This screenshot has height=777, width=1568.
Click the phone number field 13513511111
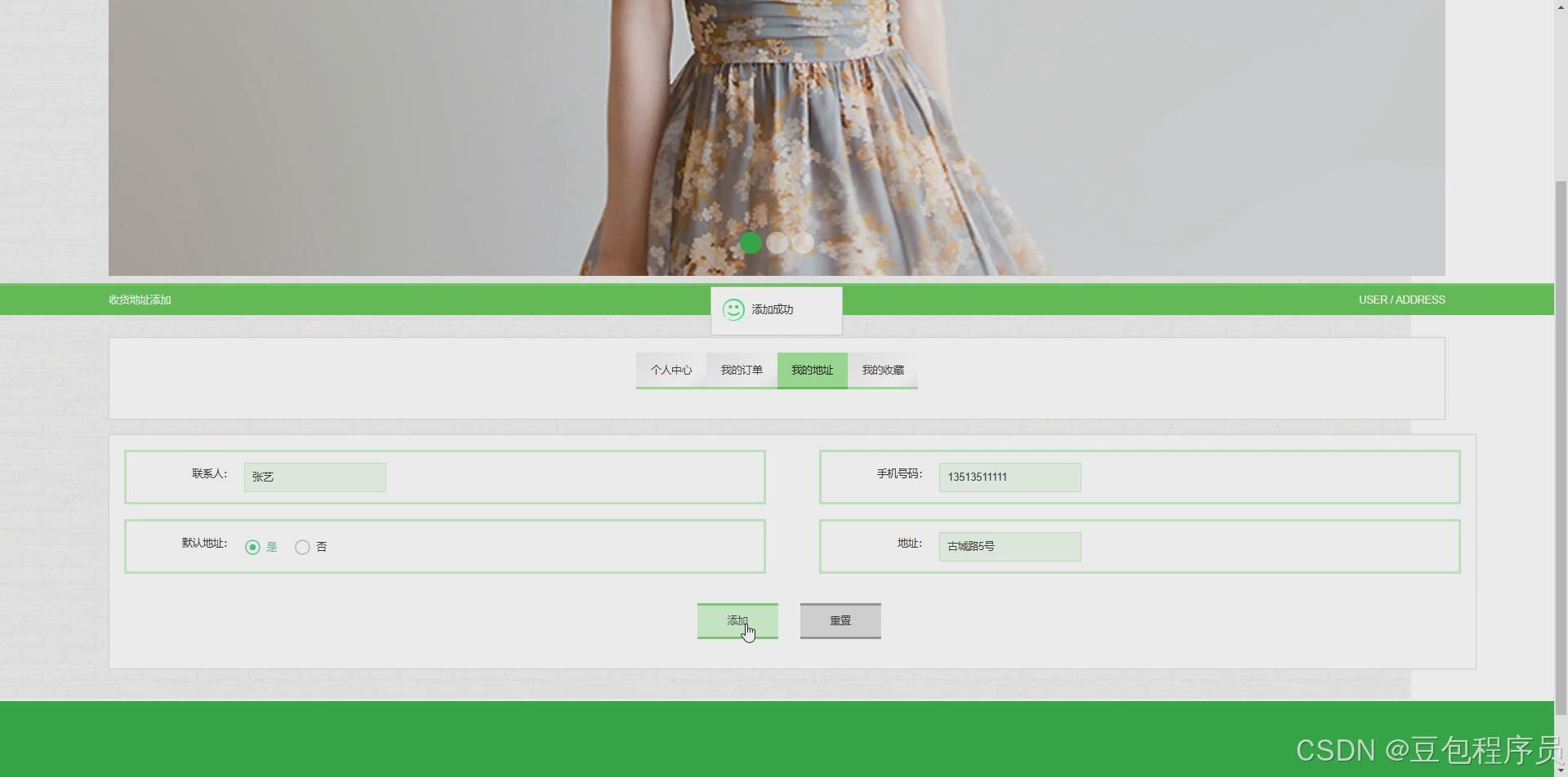pyautogui.click(x=1009, y=477)
